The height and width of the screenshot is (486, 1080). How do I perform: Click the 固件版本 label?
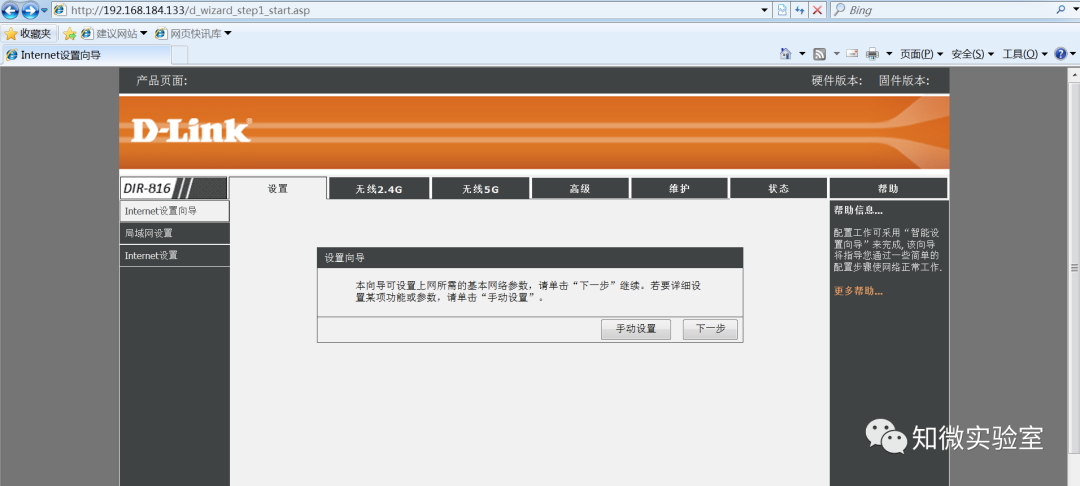click(x=904, y=81)
